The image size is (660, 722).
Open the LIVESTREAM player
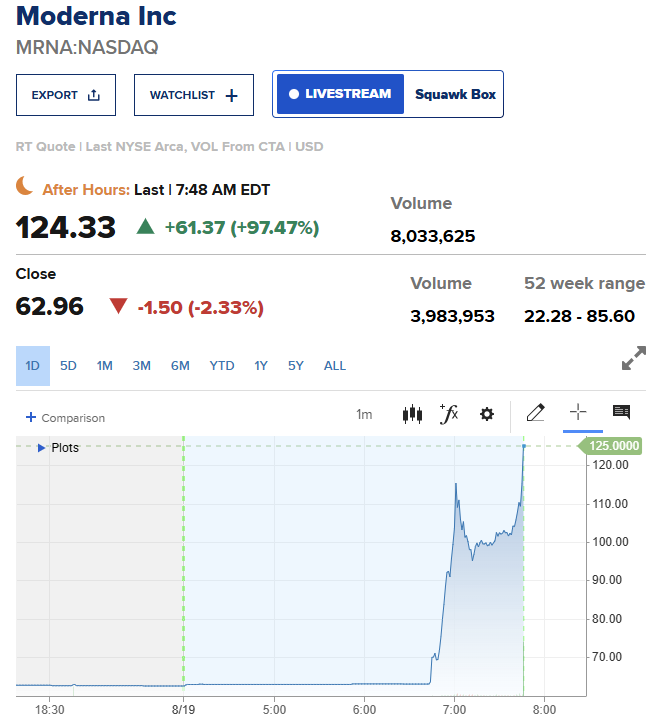[x=340, y=94]
